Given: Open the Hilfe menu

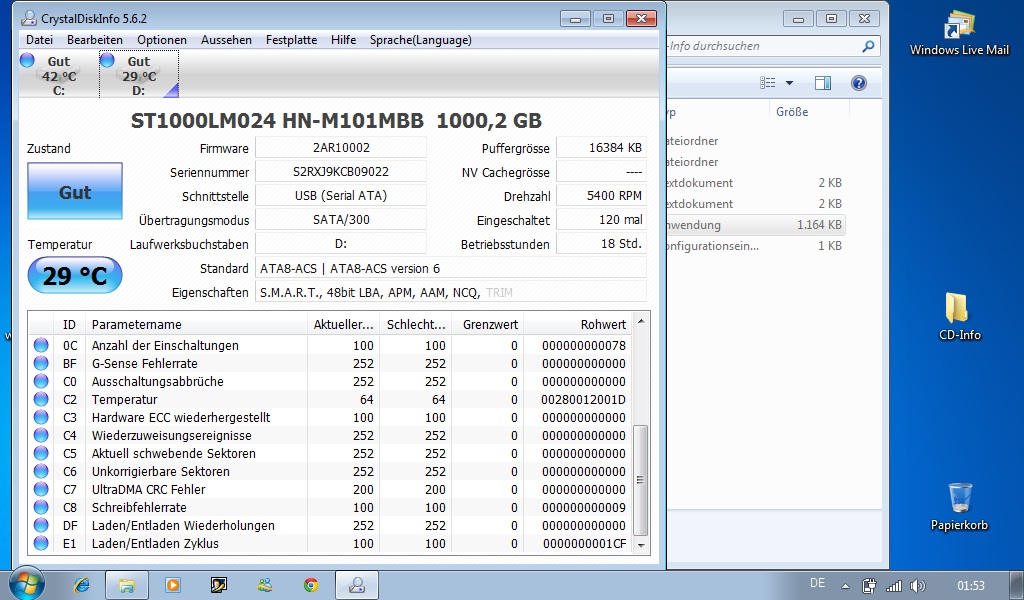Looking at the screenshot, I should pos(344,40).
